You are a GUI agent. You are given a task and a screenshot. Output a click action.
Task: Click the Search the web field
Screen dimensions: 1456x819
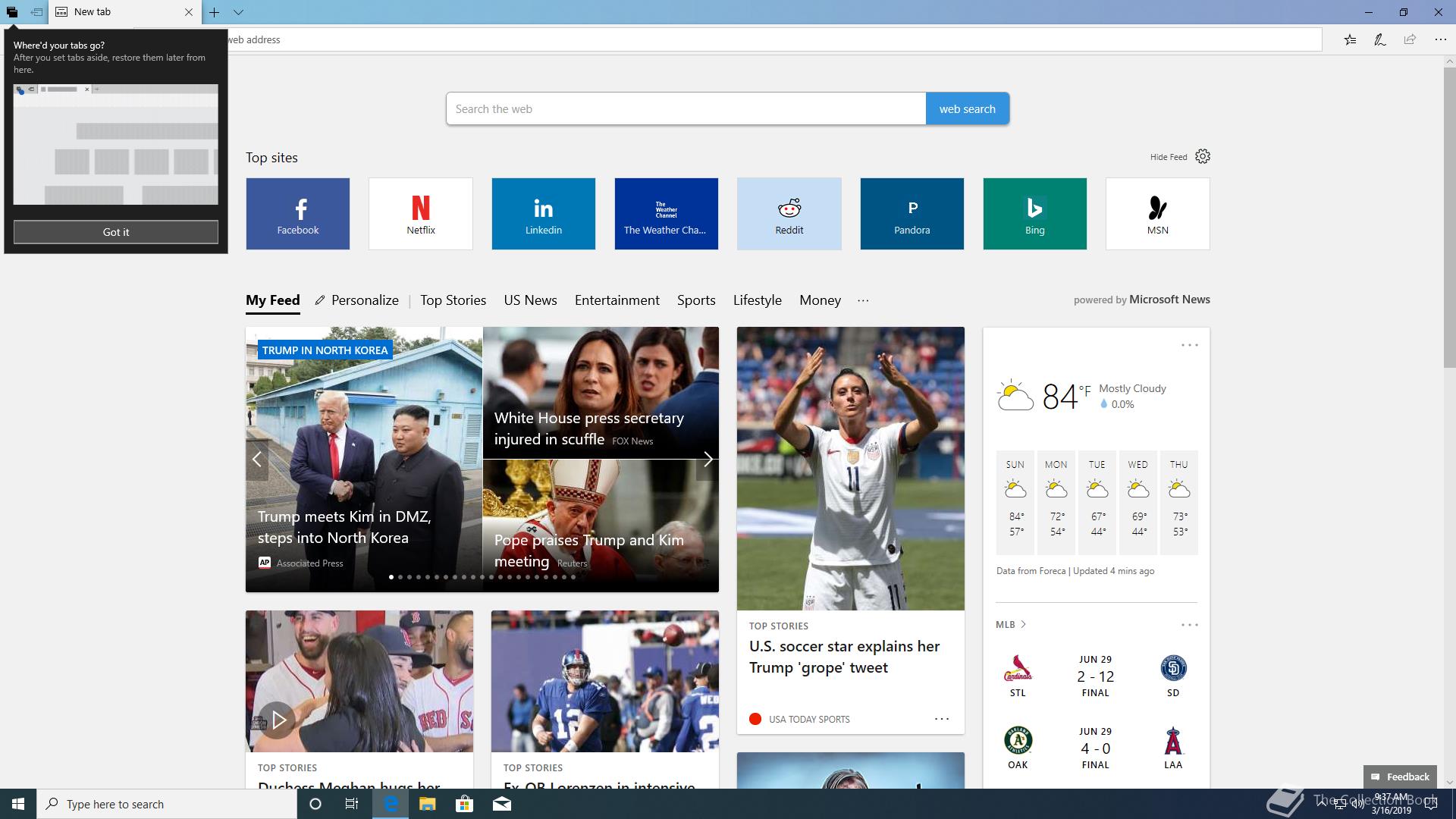click(686, 108)
